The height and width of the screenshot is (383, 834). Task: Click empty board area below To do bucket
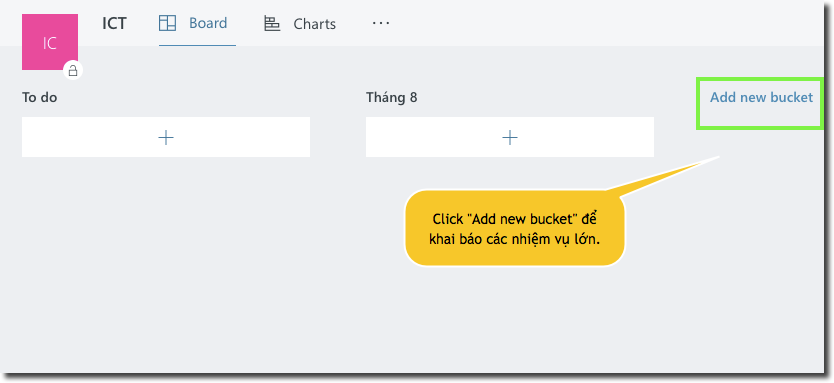[x=166, y=255]
